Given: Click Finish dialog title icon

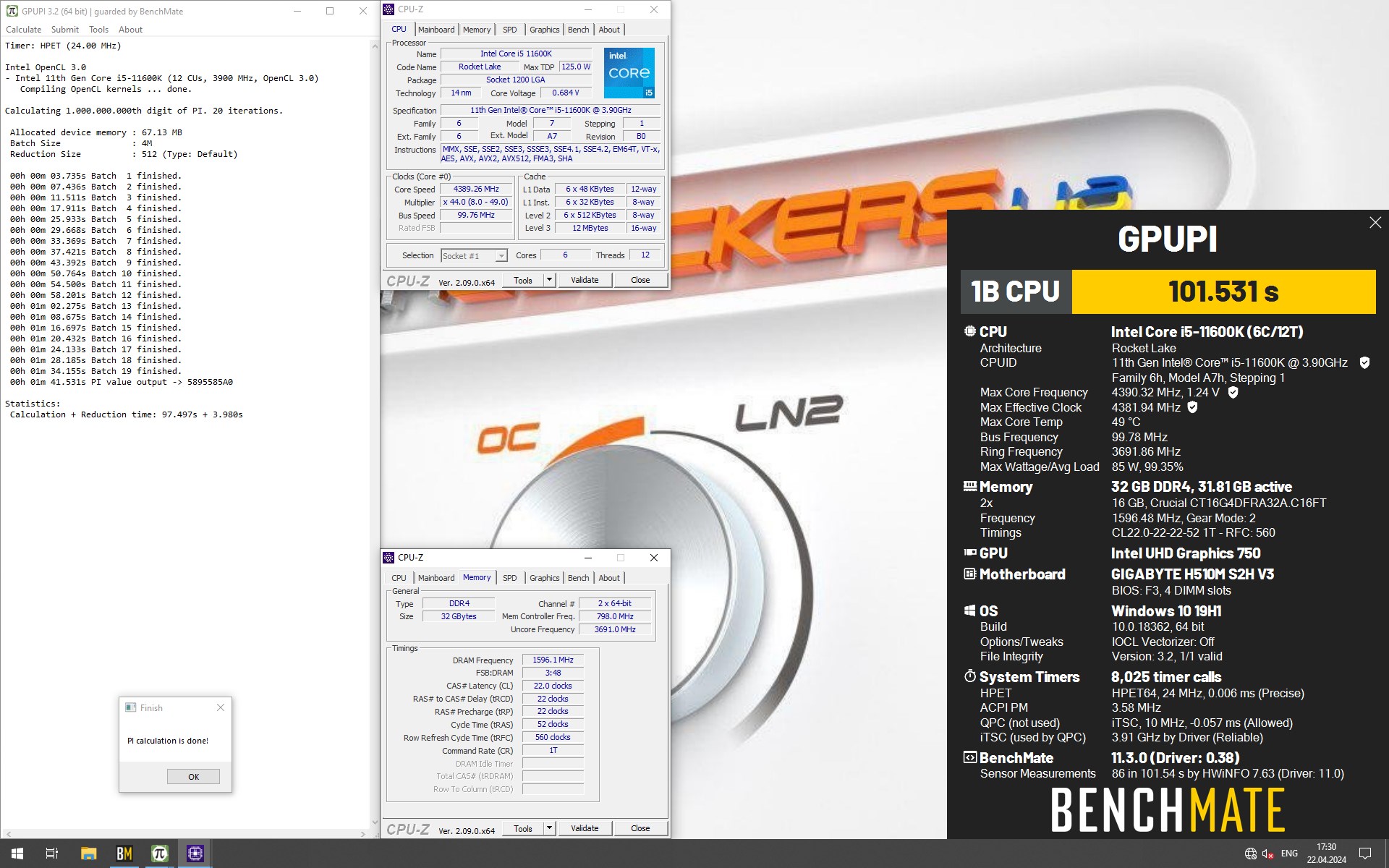Looking at the screenshot, I should [x=130, y=707].
